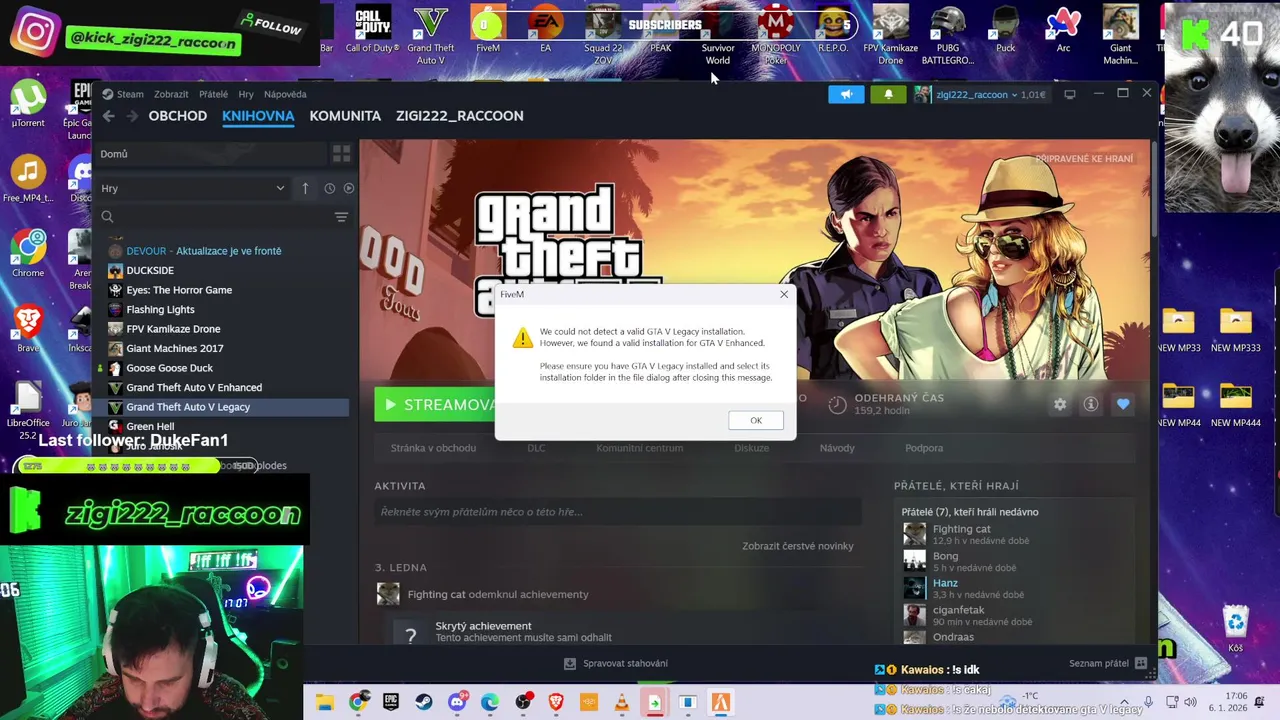Select Giant Machines 2017 in library

(x=175, y=348)
